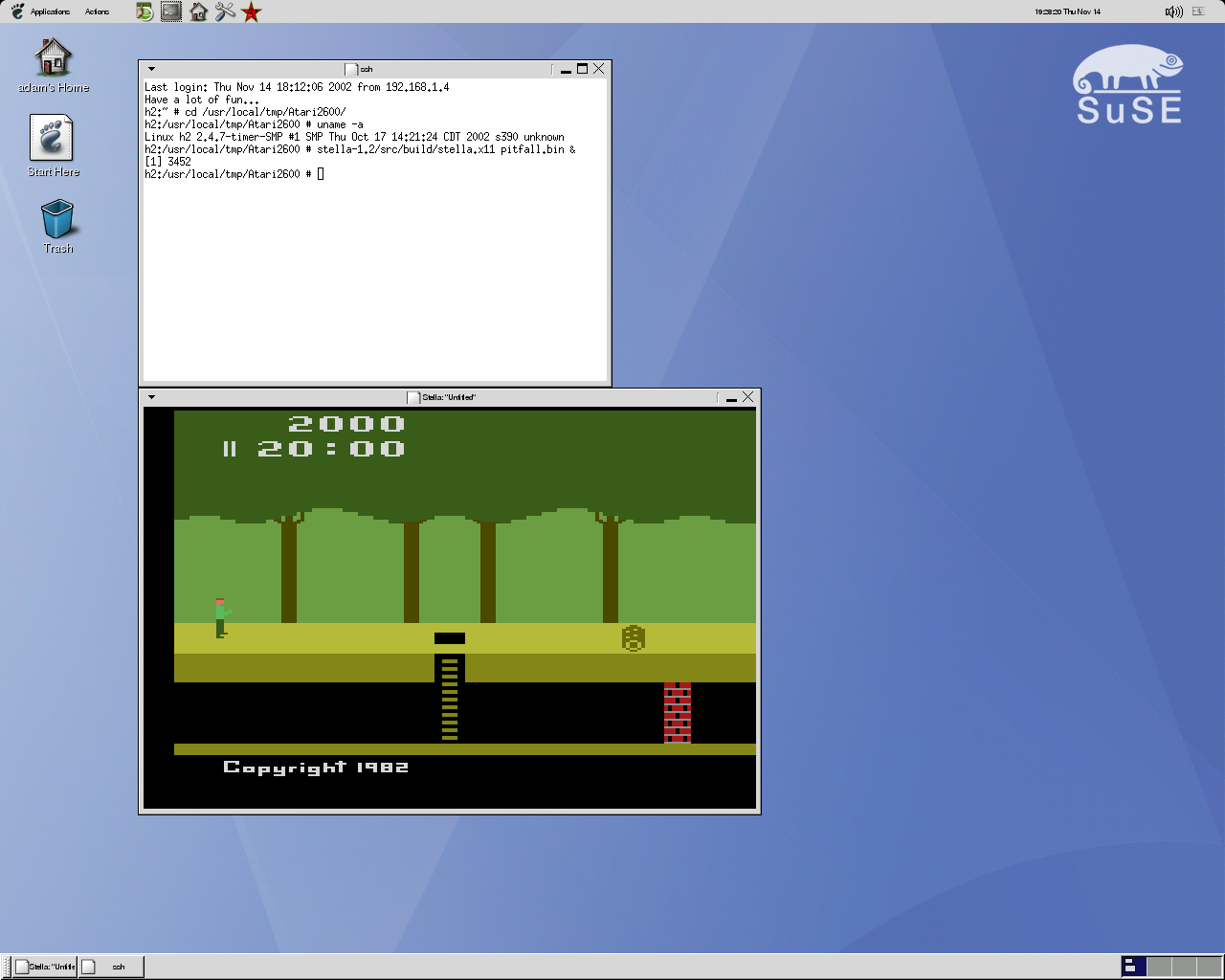
Task: Open the home folder panel icon
Action: point(198,11)
